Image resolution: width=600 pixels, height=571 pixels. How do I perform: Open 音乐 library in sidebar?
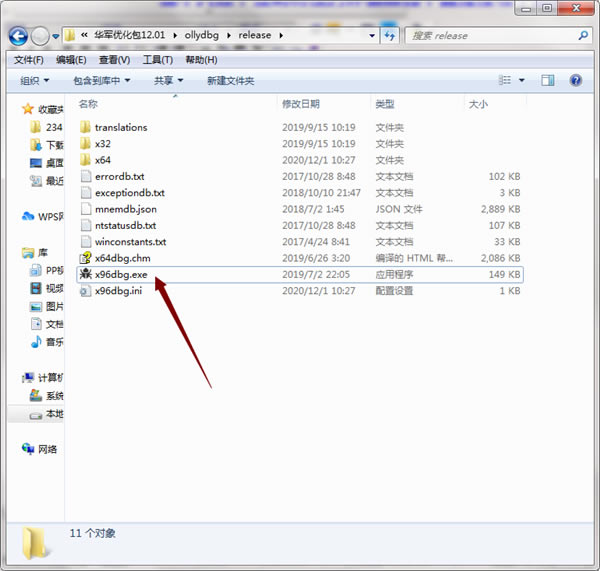pyautogui.click(x=55, y=342)
